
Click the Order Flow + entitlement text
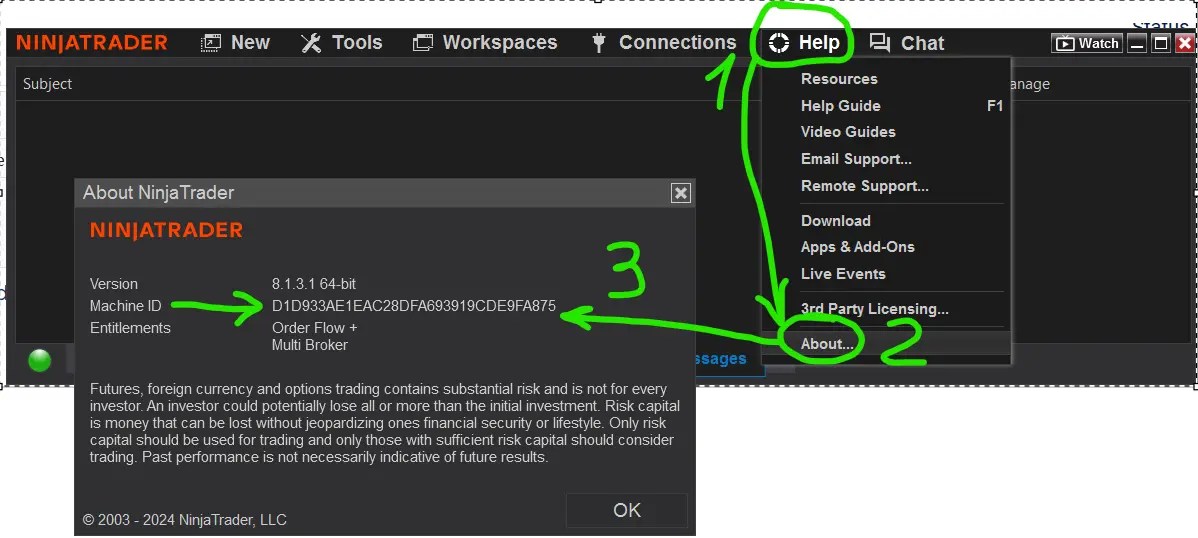(315, 328)
